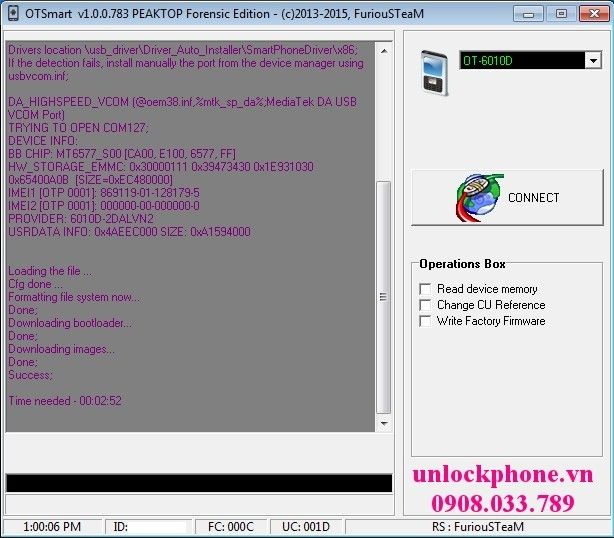Maximize the OTSmart window
Viewport: 614px width, 538px height.
click(561, 13)
